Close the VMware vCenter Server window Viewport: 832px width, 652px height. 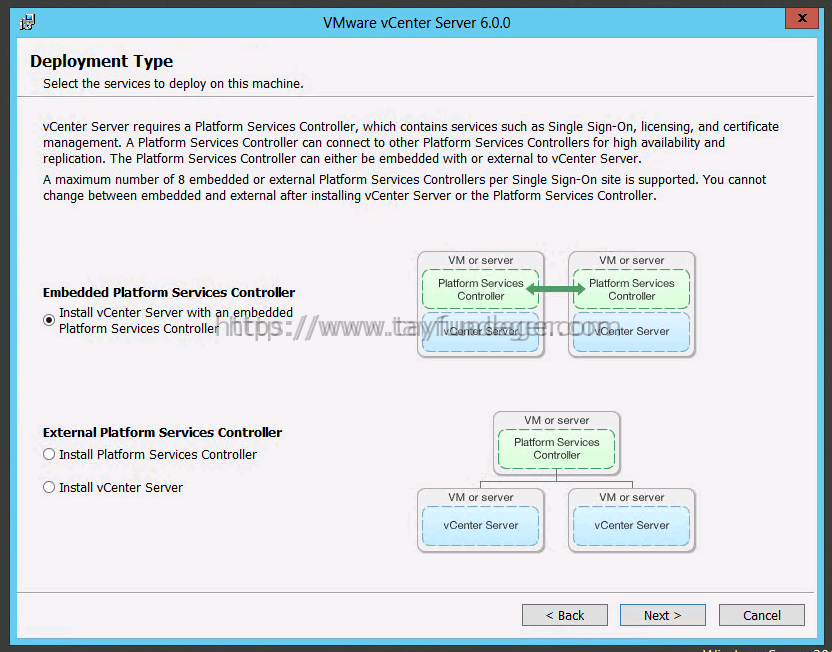pyautogui.click(x=802, y=19)
